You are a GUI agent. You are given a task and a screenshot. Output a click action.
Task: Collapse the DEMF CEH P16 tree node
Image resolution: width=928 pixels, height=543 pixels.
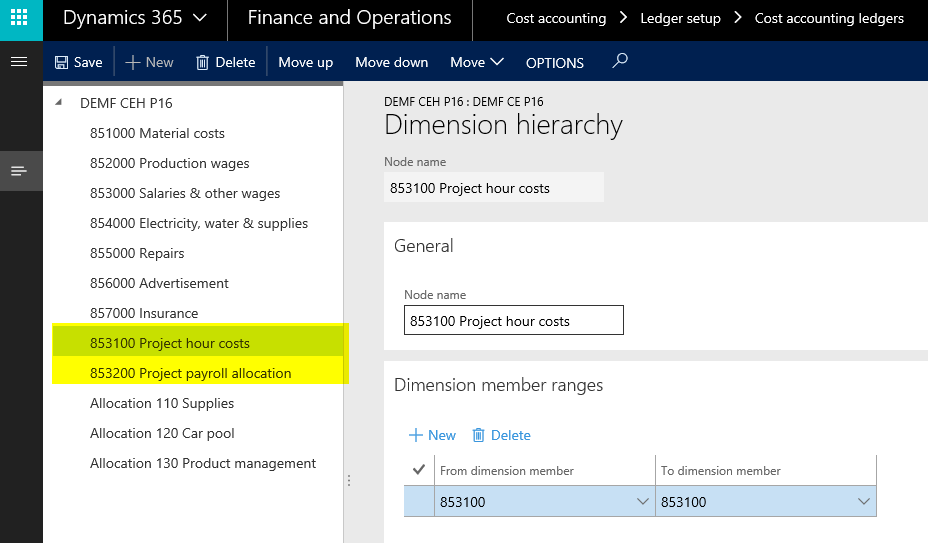click(58, 103)
